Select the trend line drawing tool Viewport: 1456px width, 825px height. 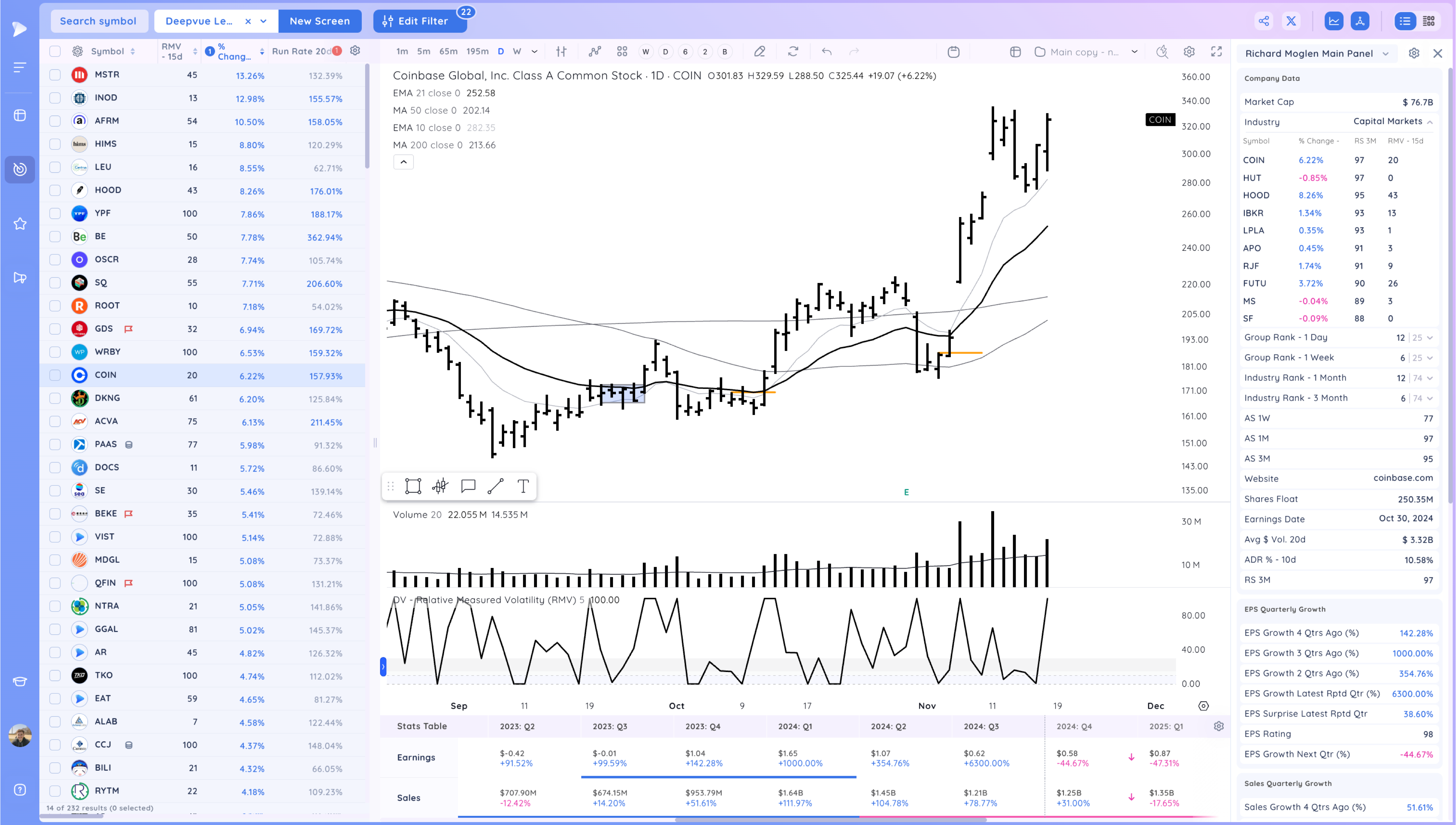click(x=495, y=486)
